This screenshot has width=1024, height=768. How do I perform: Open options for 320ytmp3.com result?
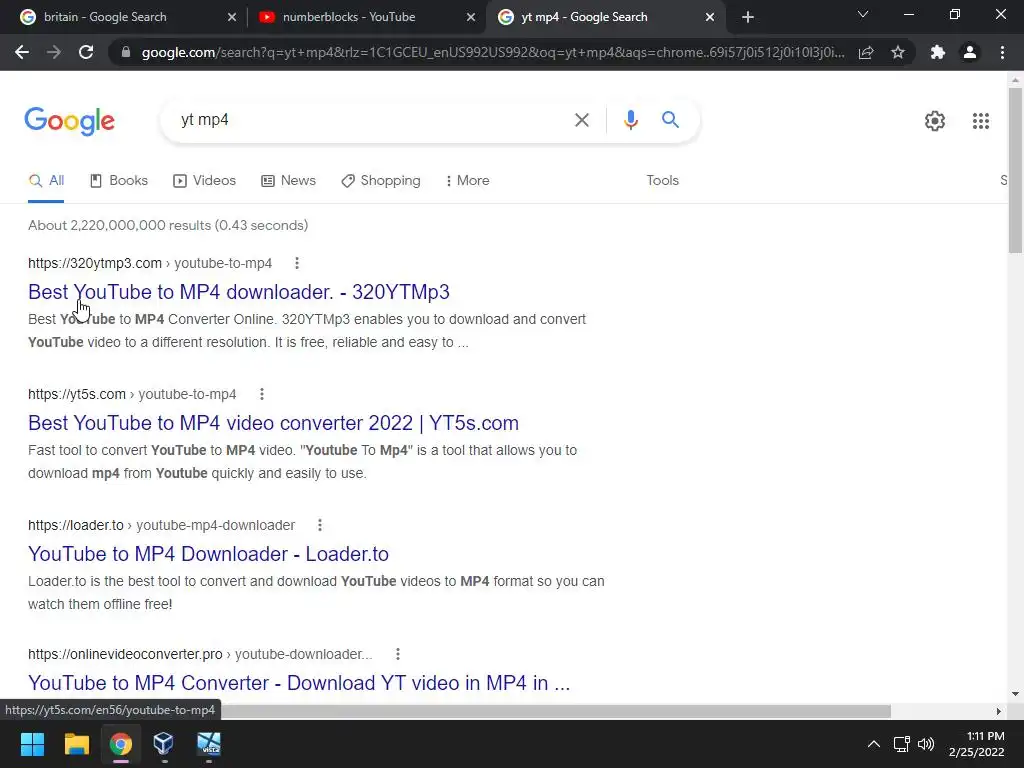(x=296, y=263)
